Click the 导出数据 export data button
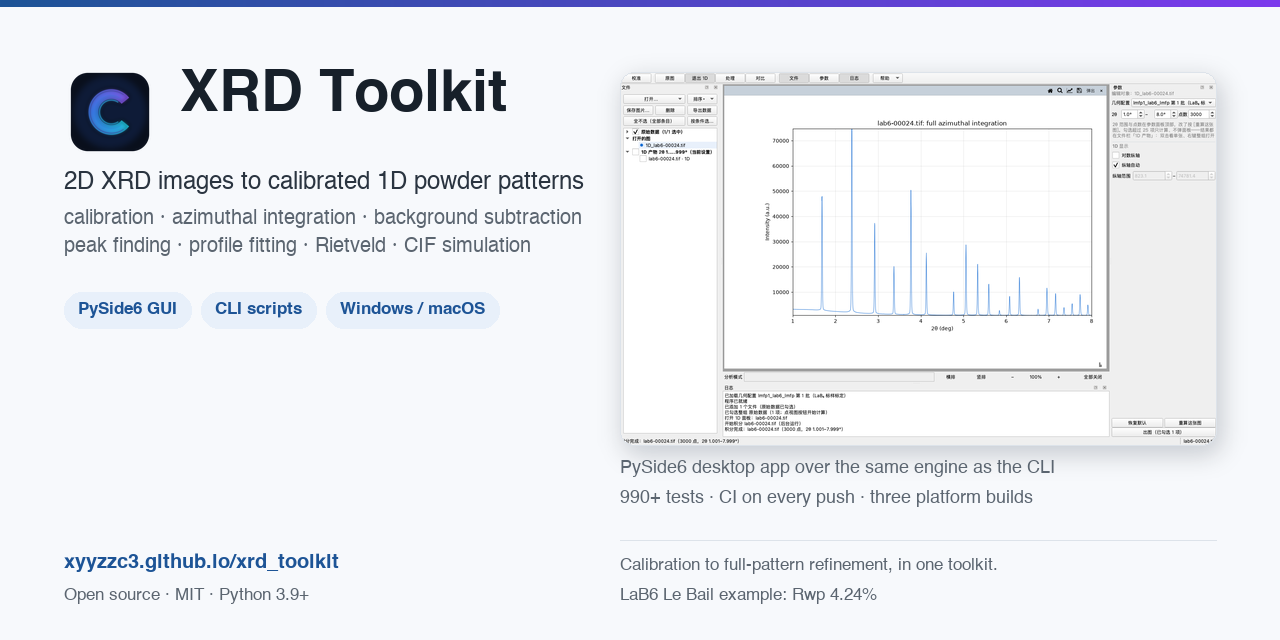The height and width of the screenshot is (640, 1280). pos(702,110)
